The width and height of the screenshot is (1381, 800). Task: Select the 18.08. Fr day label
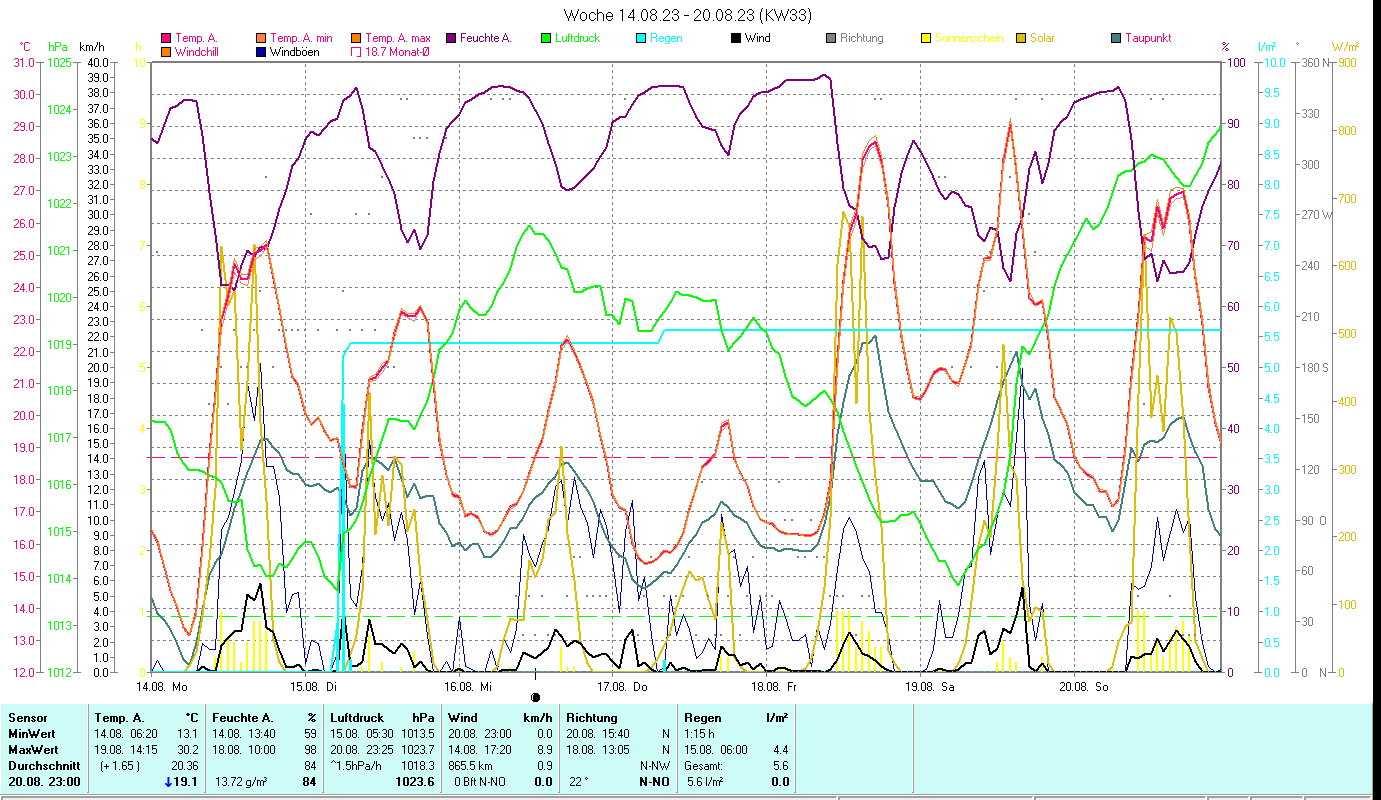tap(775, 687)
